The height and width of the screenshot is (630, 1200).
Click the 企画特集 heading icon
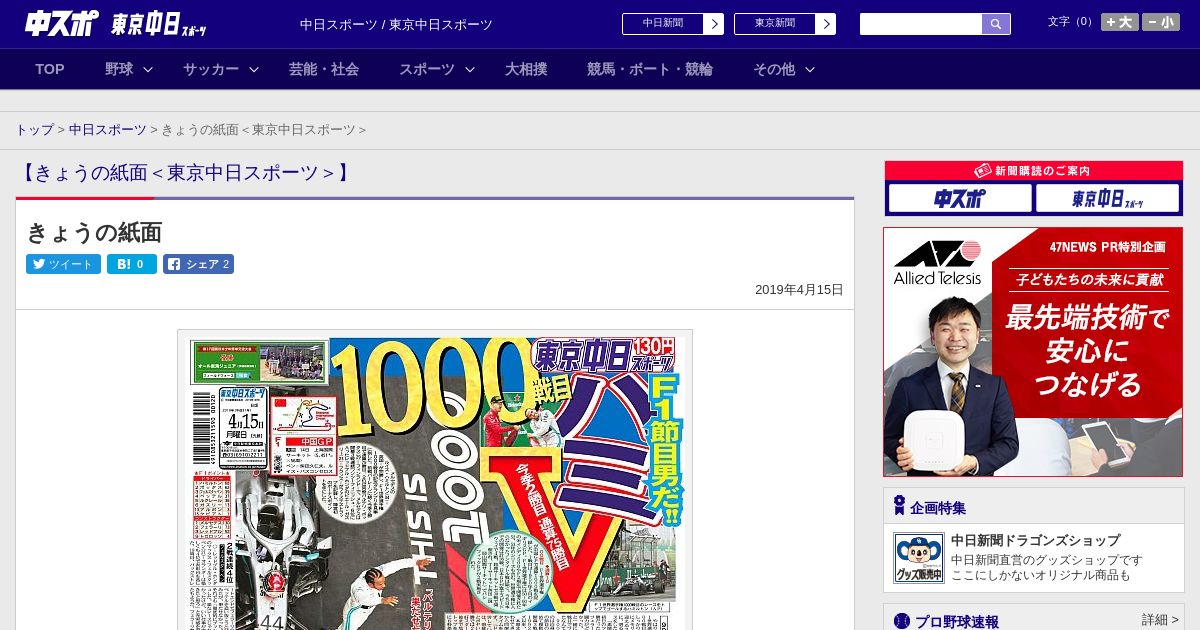click(899, 506)
